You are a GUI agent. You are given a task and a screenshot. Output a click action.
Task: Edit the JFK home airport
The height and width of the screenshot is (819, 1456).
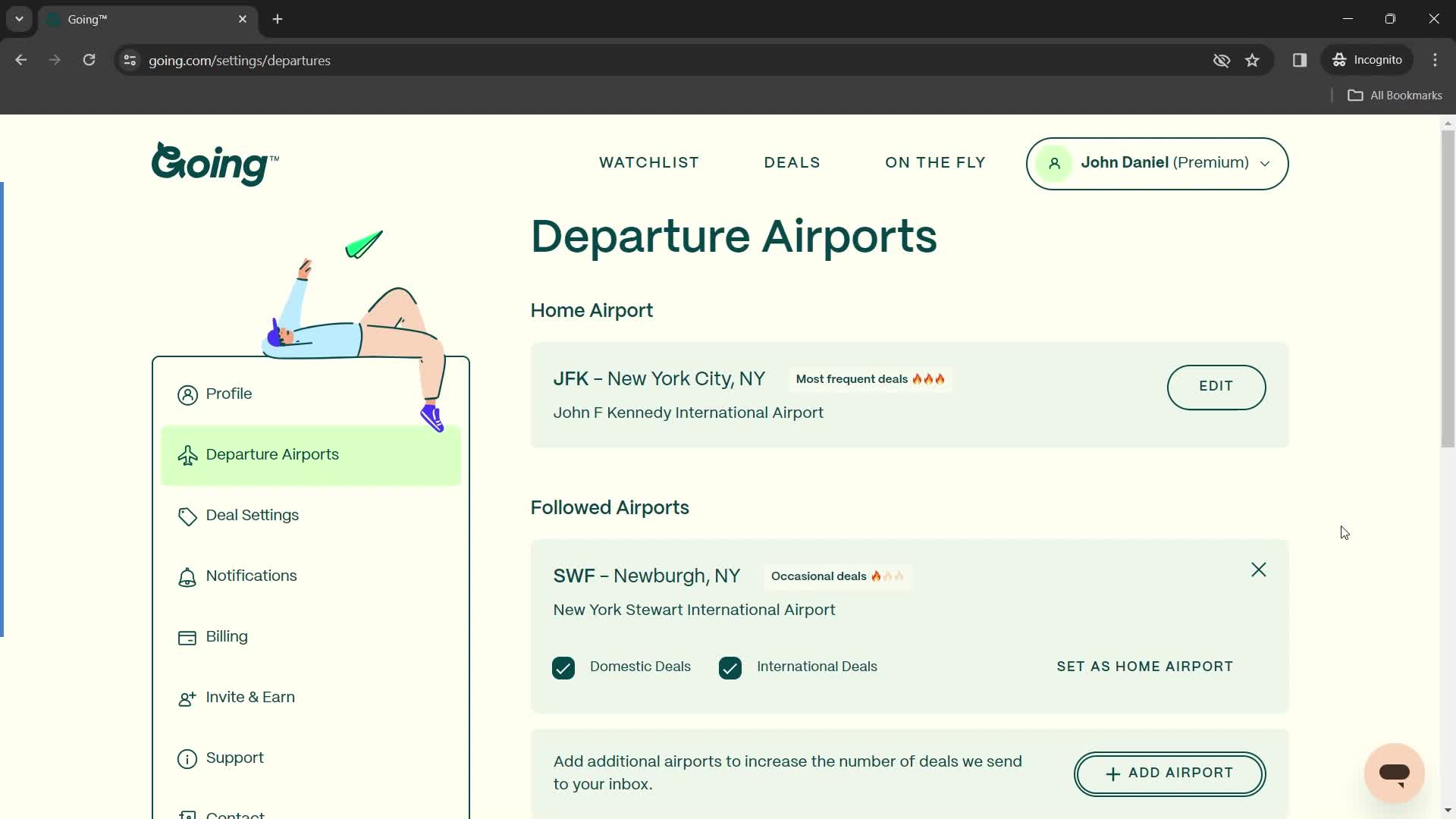click(1216, 387)
